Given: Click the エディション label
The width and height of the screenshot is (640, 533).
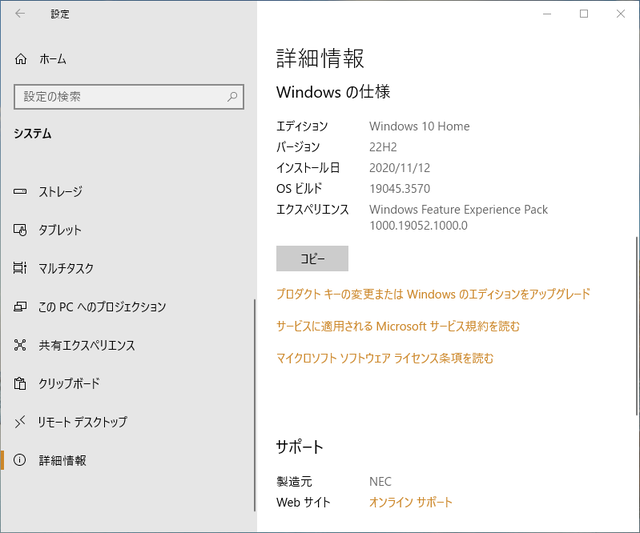Looking at the screenshot, I should 302,126.
